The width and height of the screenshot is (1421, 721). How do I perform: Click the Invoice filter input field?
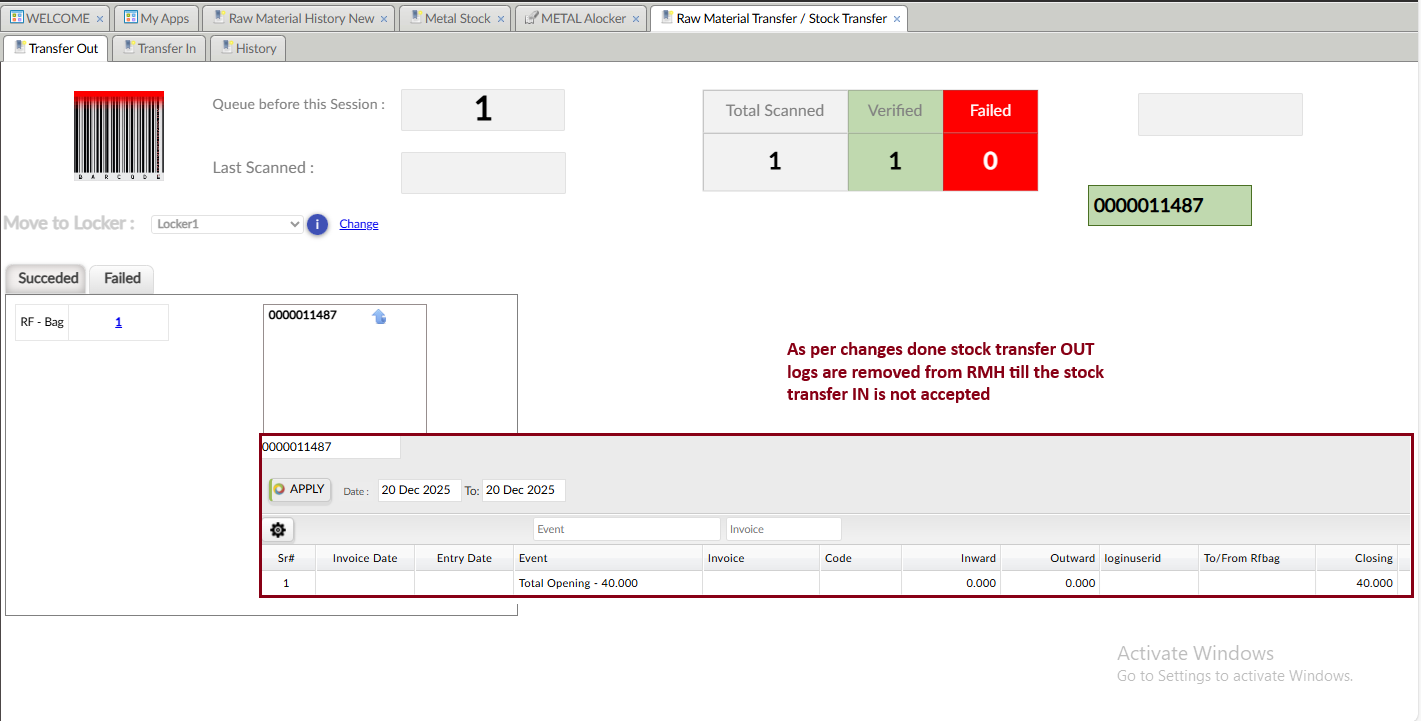point(783,529)
